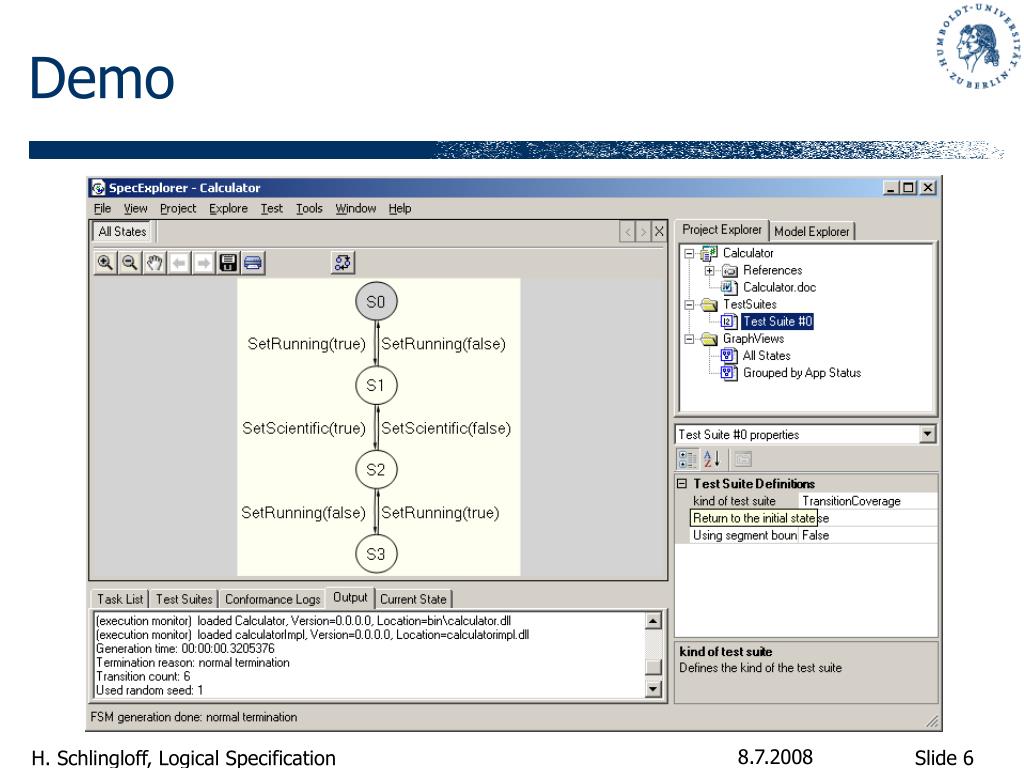Select state node S2 in the graph
This screenshot has width=1024, height=768.
tap(376, 470)
